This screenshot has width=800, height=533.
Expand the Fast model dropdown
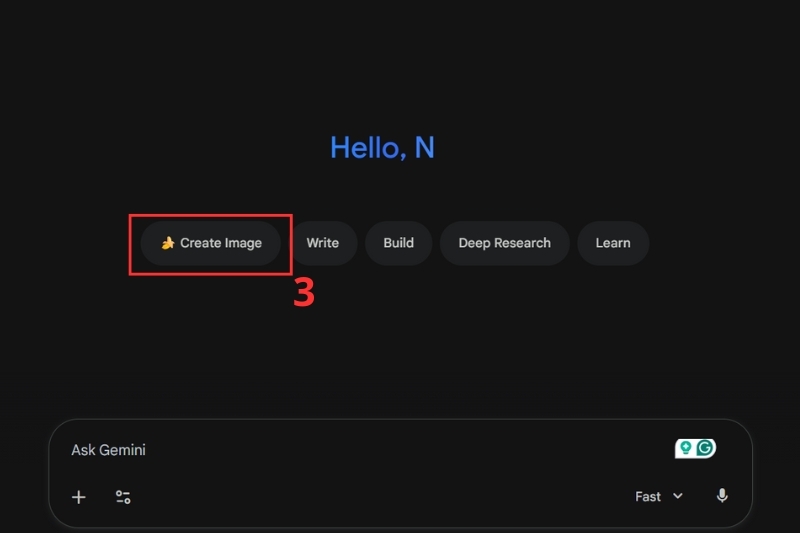click(x=659, y=496)
